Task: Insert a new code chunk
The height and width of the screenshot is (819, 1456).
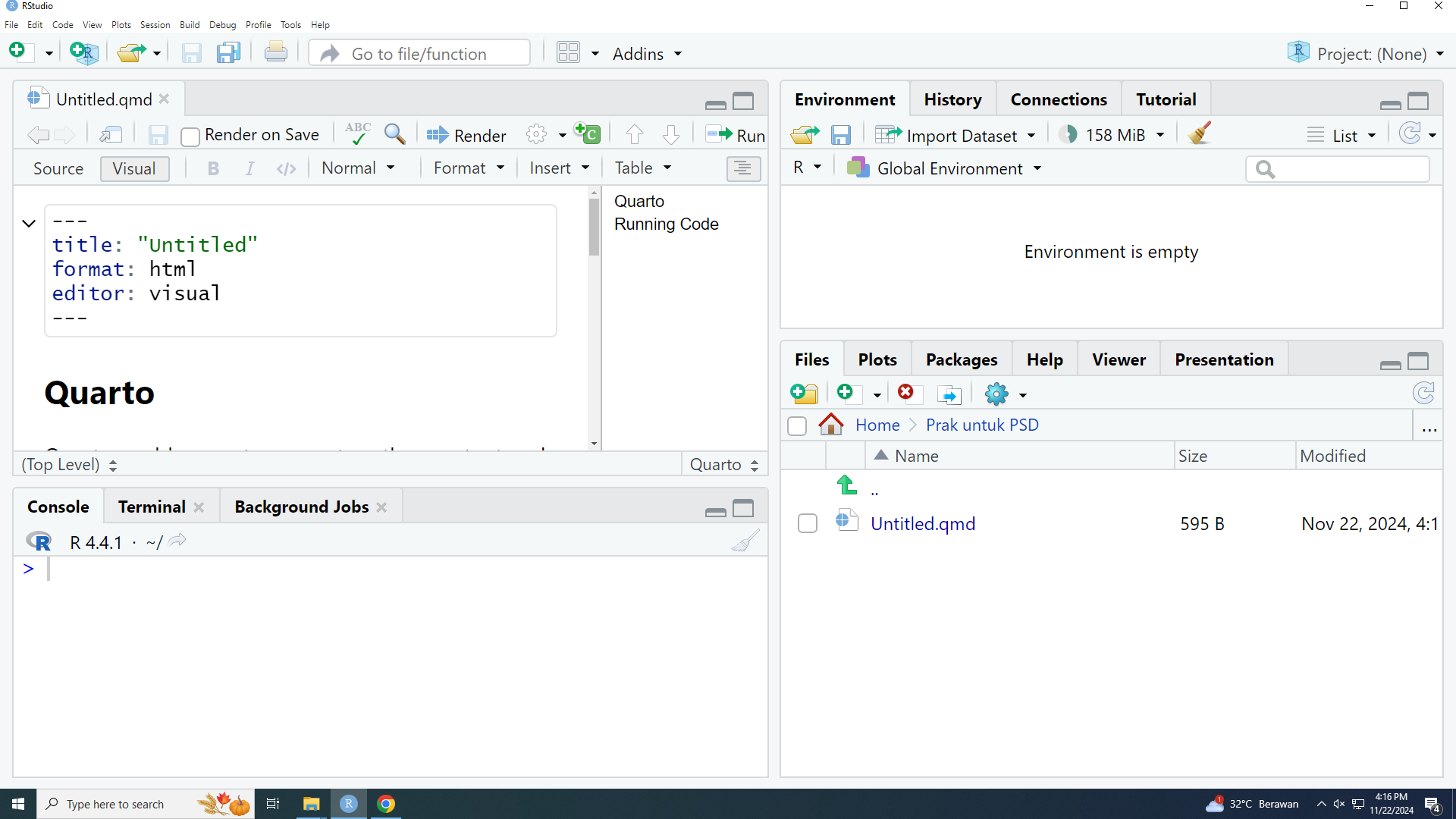Action: click(588, 134)
